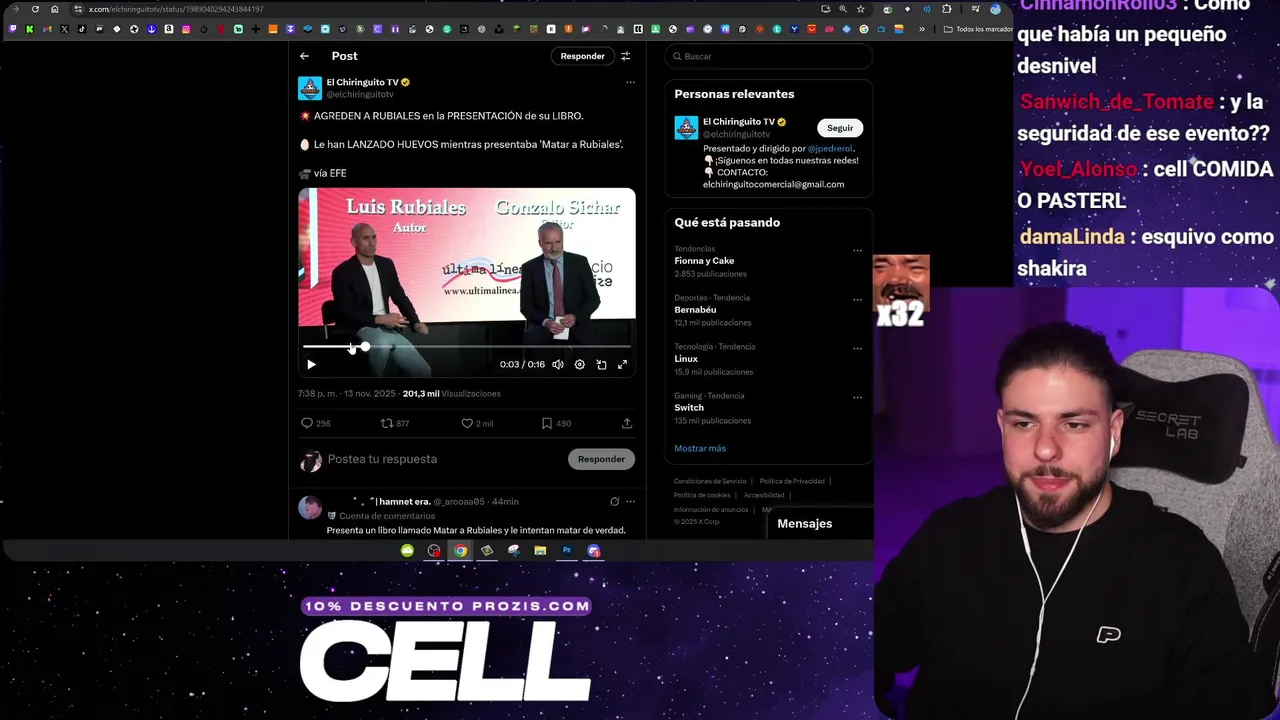This screenshot has width=1280, height=720.
Task: Open three-dot menu for Linux trend
Action: pos(857,349)
